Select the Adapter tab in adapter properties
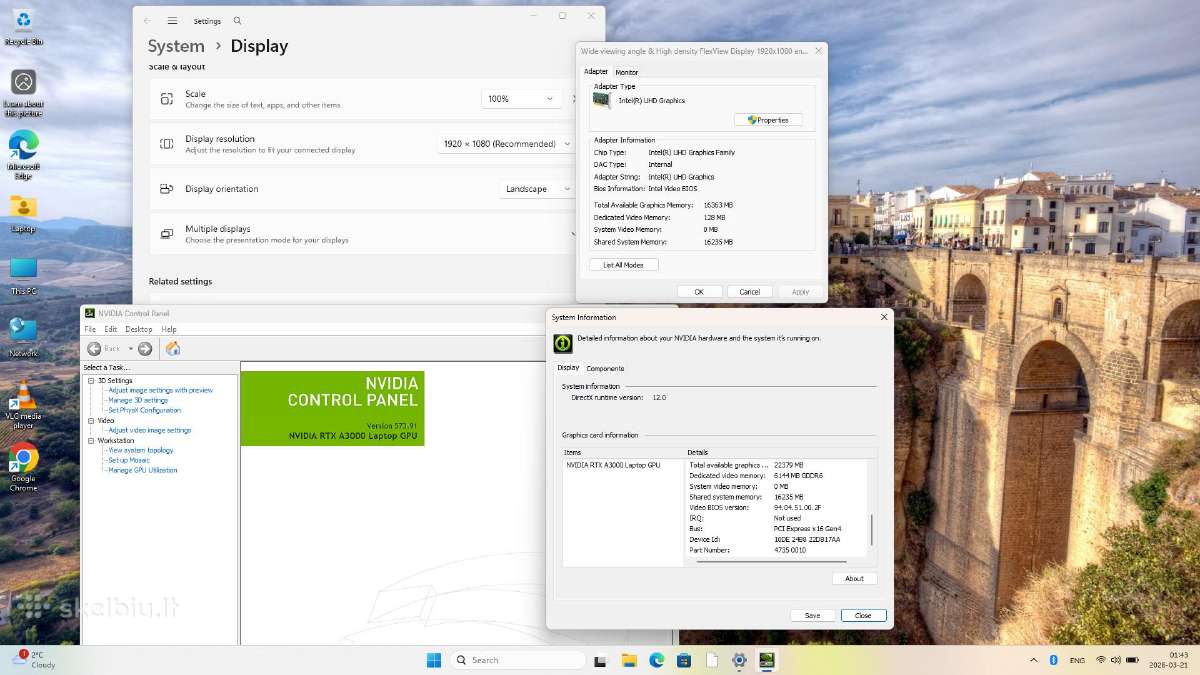The width and height of the screenshot is (1200, 675). [596, 71]
